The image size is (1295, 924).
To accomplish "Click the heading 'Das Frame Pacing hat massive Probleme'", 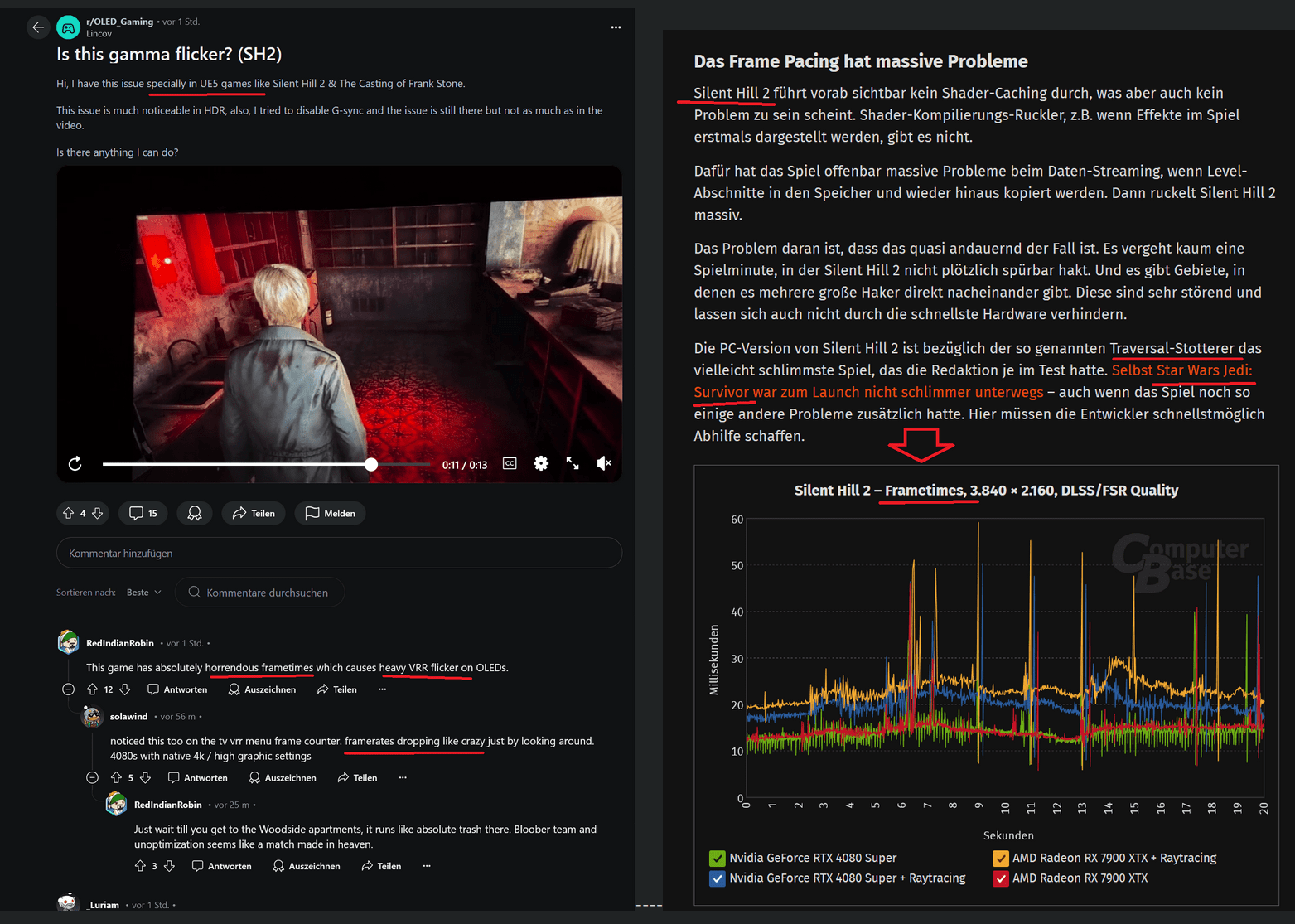I will (x=861, y=61).
